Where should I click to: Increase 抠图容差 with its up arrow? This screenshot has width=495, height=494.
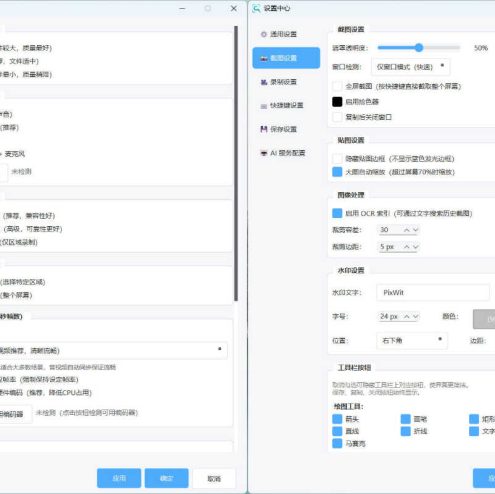coord(407,230)
